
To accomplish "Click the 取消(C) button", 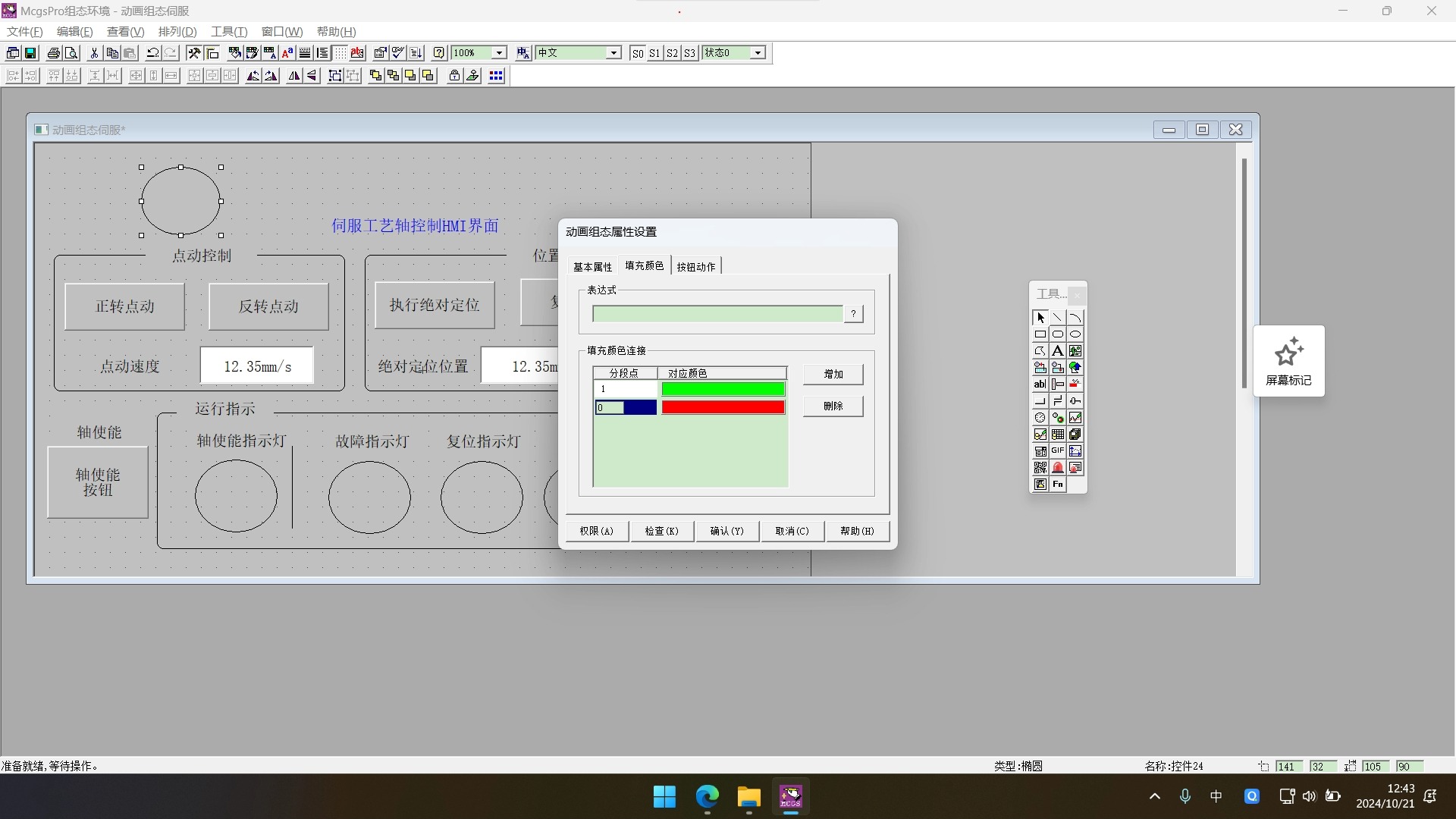I will pos(792,532).
